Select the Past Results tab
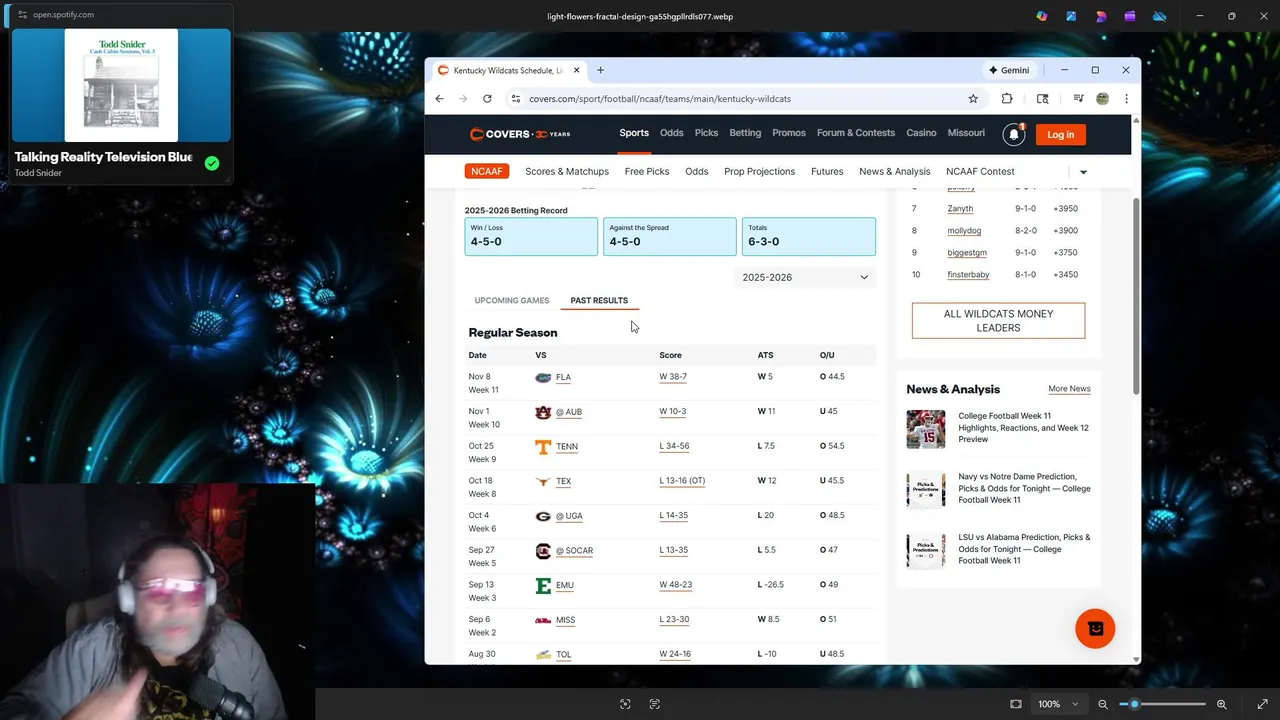This screenshot has width=1280, height=720. click(599, 300)
